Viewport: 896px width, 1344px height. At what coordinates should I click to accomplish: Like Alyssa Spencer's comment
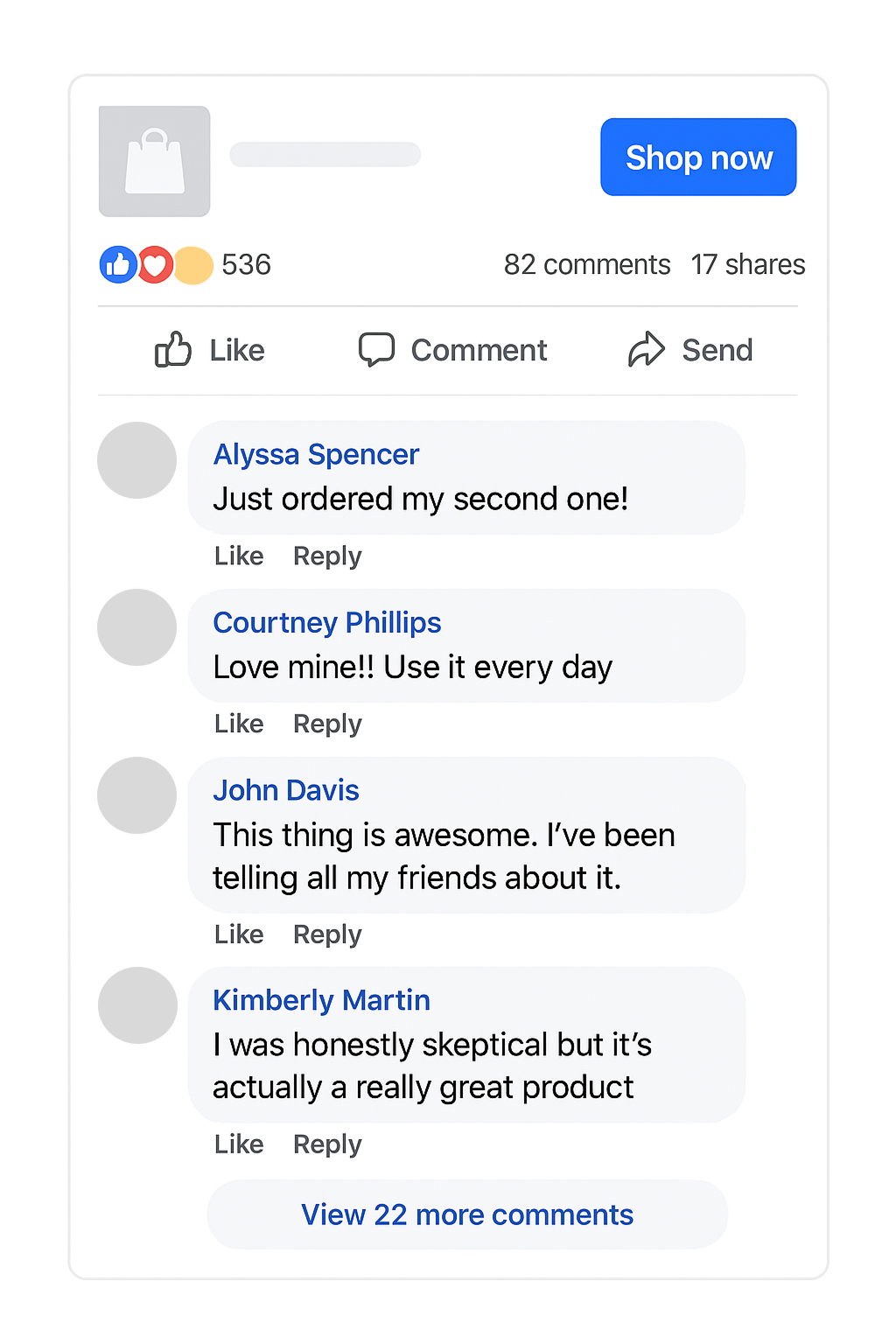238,556
